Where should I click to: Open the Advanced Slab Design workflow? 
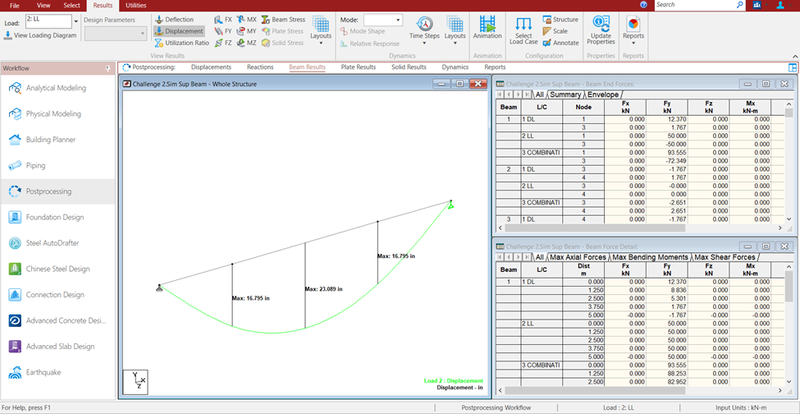tap(58, 347)
